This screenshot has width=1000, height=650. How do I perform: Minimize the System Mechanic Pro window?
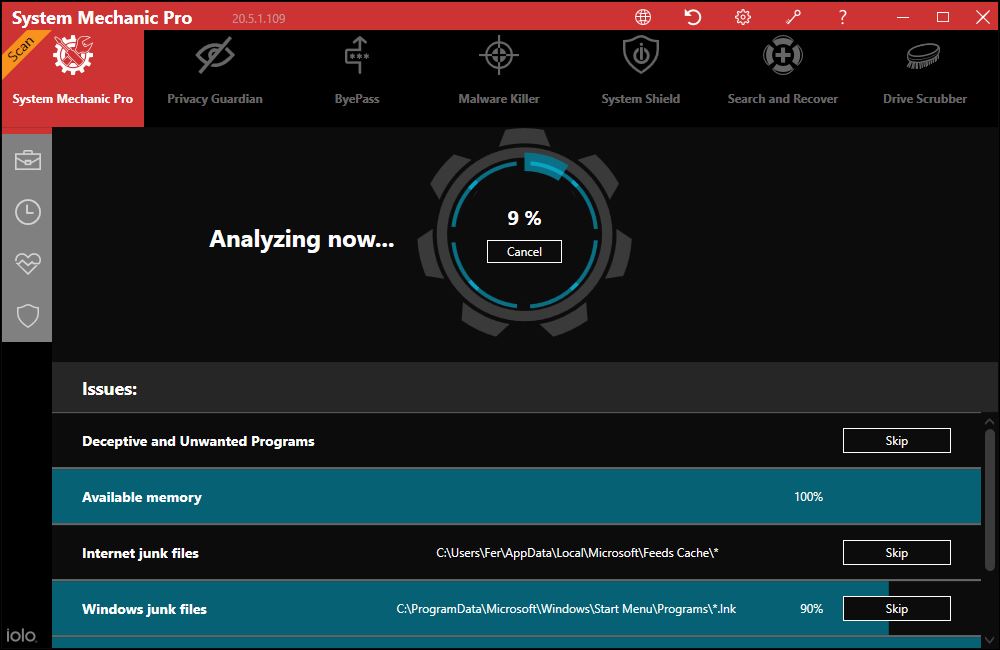coord(903,17)
